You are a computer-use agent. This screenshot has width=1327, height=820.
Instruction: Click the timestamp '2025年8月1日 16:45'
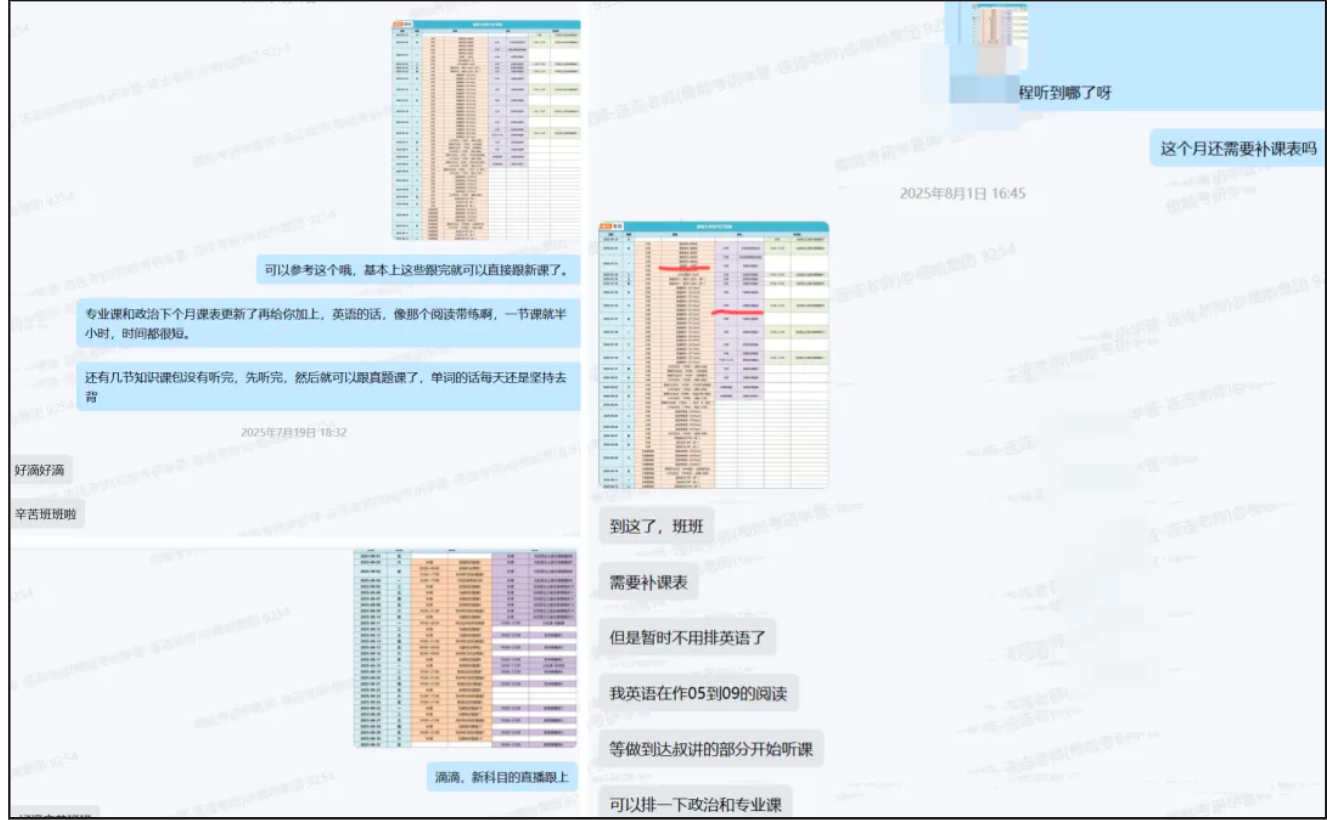(962, 193)
